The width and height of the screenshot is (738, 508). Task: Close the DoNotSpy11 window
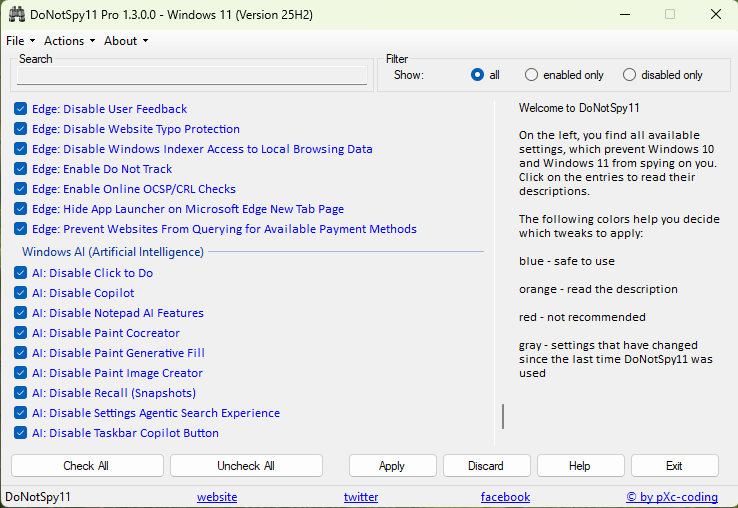[x=716, y=15]
